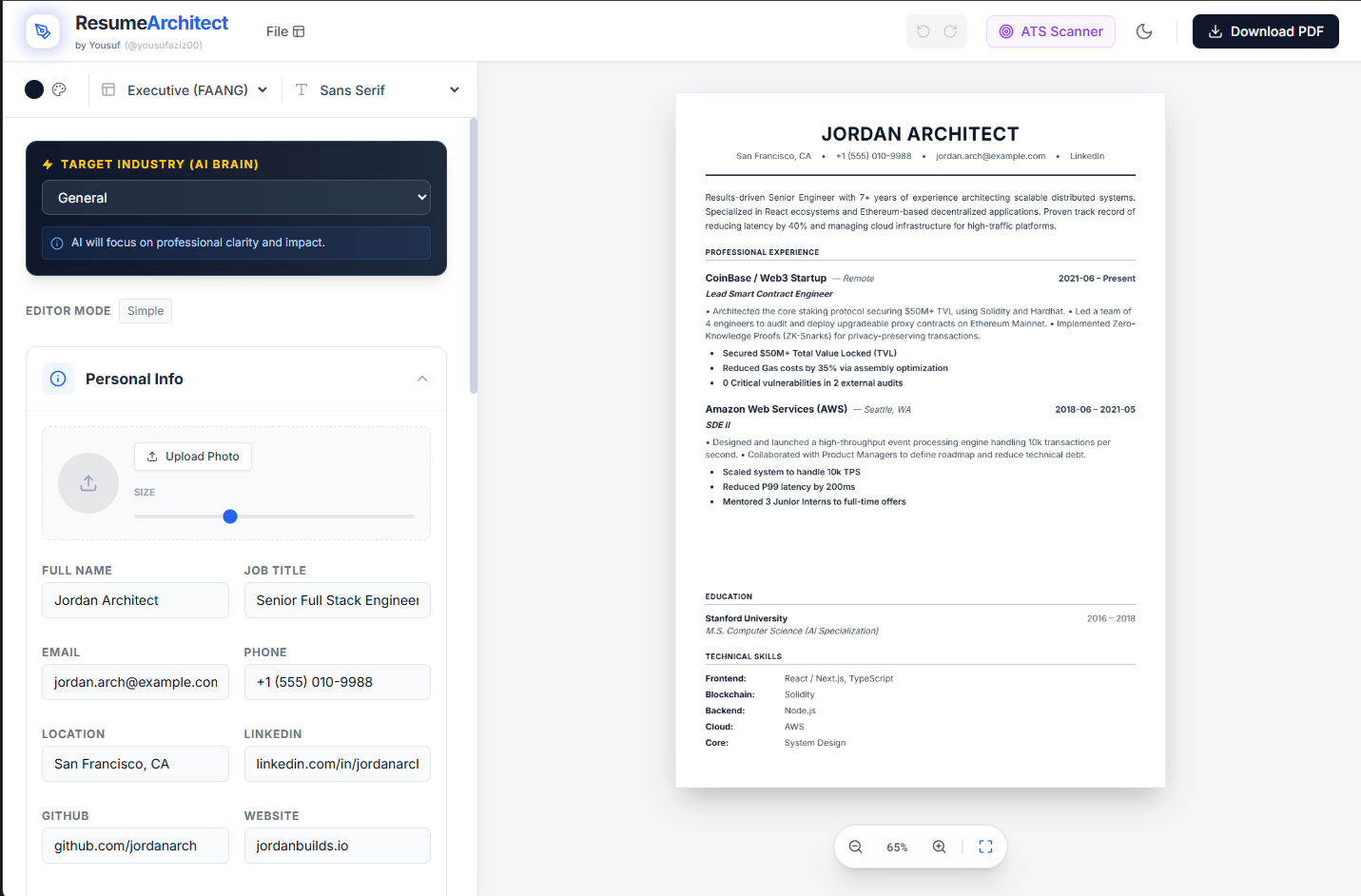The height and width of the screenshot is (896, 1361).
Task: Focus the Full Name field
Action: [135, 600]
